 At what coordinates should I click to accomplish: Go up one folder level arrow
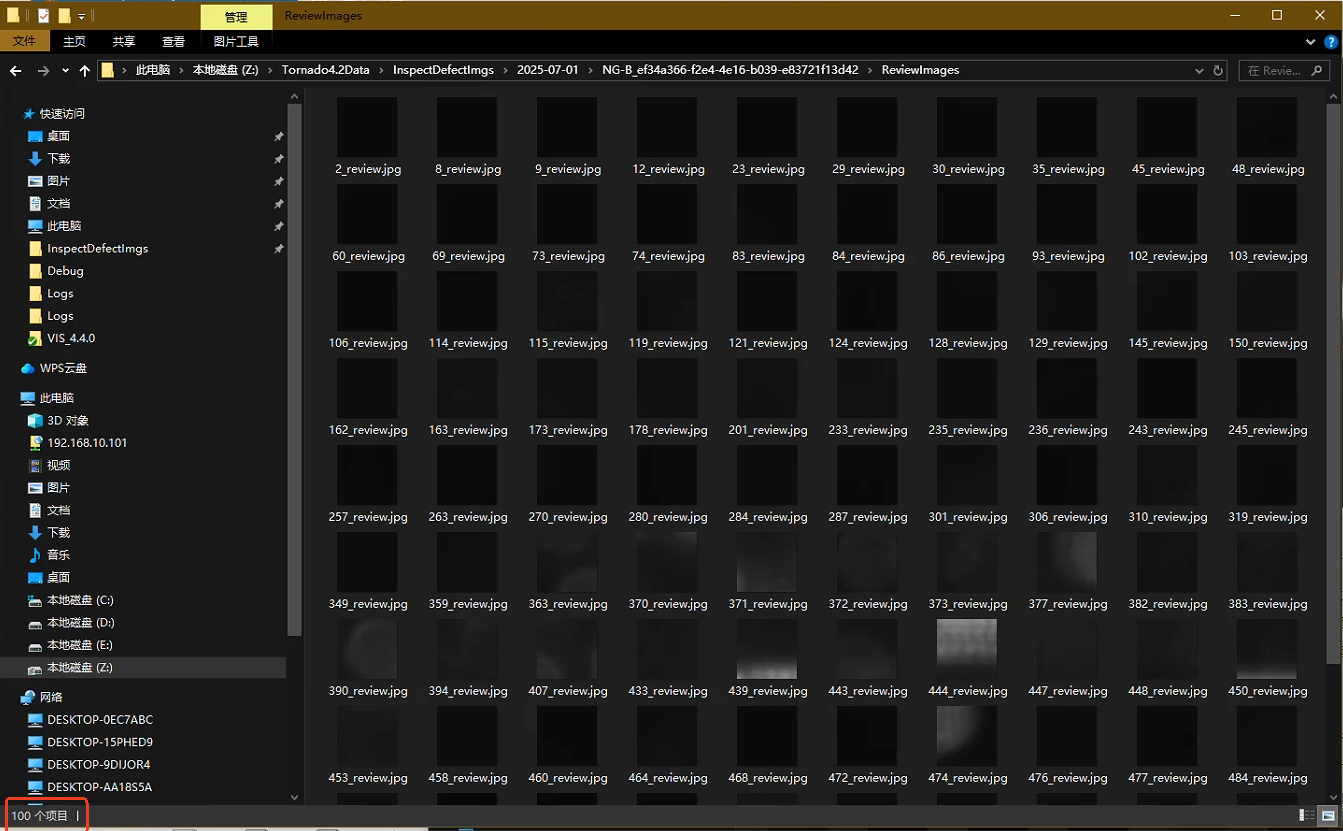pos(84,70)
